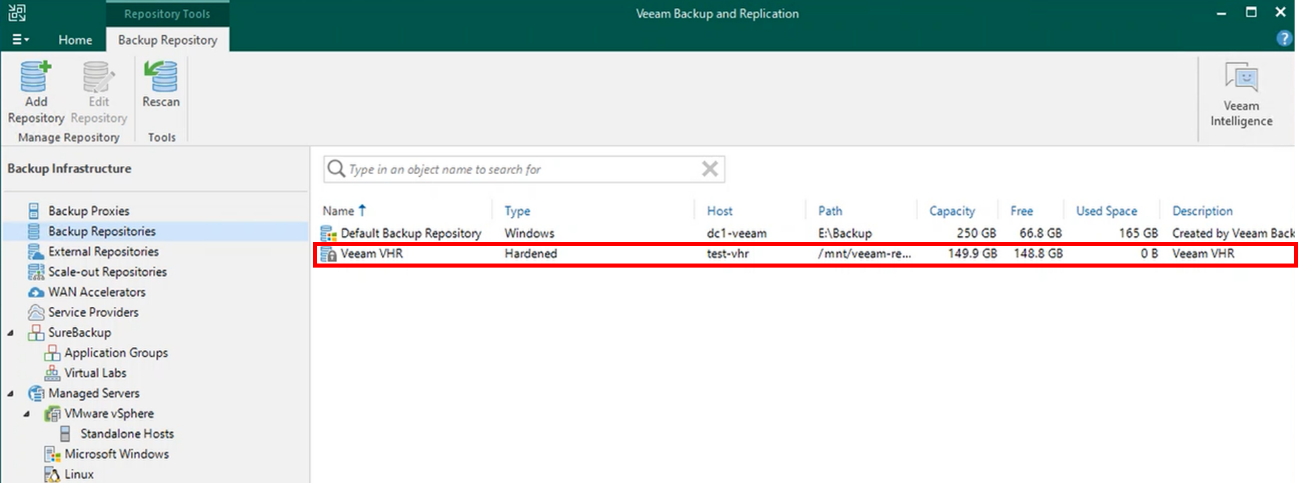Click the Repository Tools contextual tab
Viewport: 1298px width, 483px height.
point(167,14)
